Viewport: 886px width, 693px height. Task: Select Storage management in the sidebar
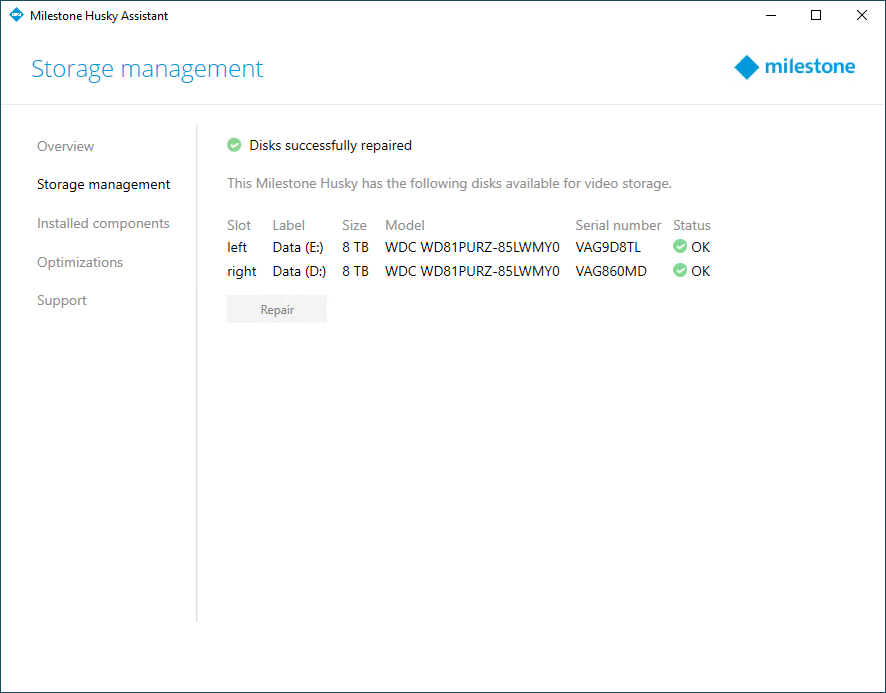[x=103, y=185]
